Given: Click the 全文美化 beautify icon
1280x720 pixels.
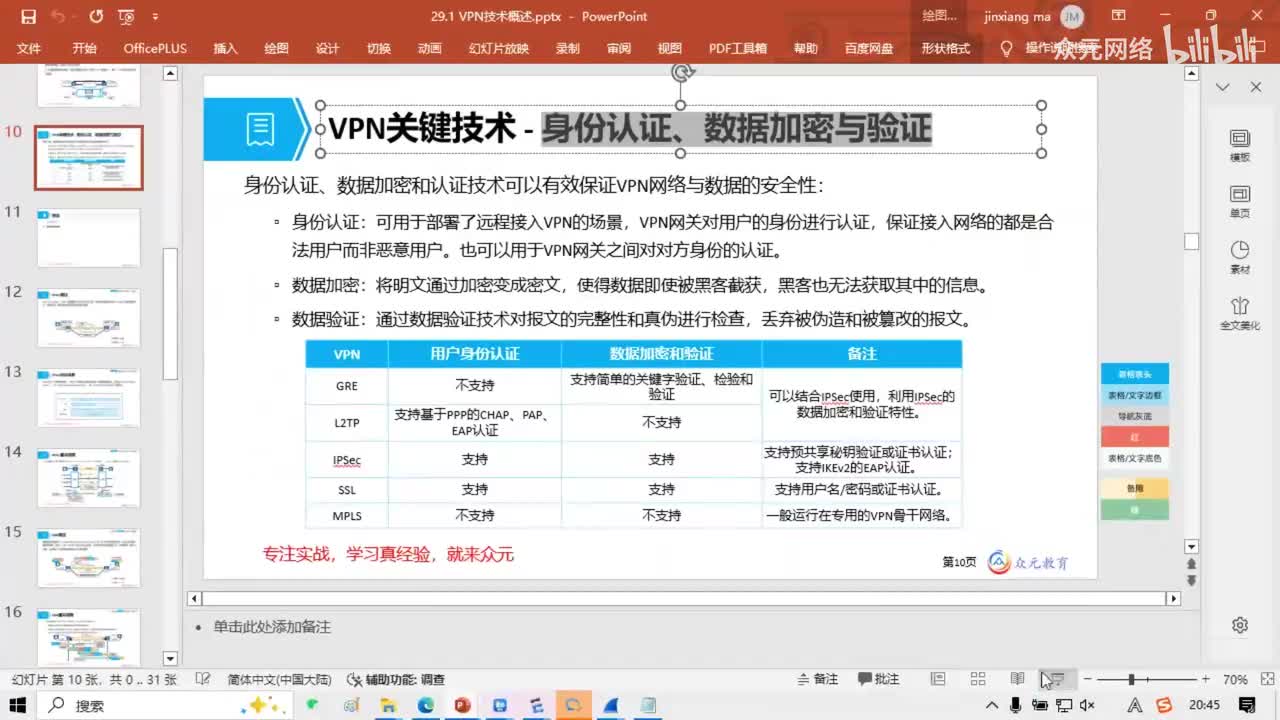Looking at the screenshot, I should pos(1240,313).
